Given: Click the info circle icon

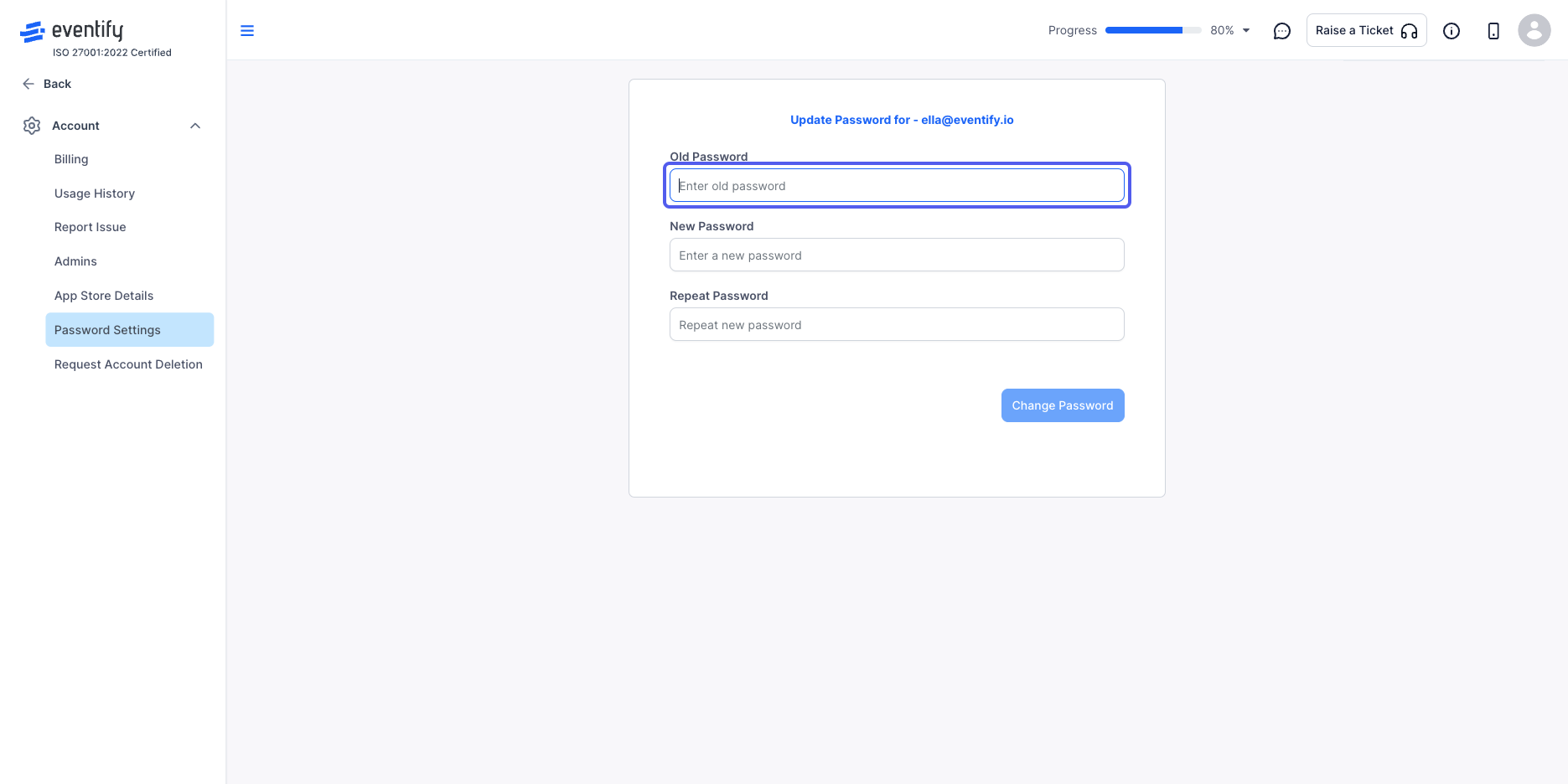Looking at the screenshot, I should click(1452, 31).
